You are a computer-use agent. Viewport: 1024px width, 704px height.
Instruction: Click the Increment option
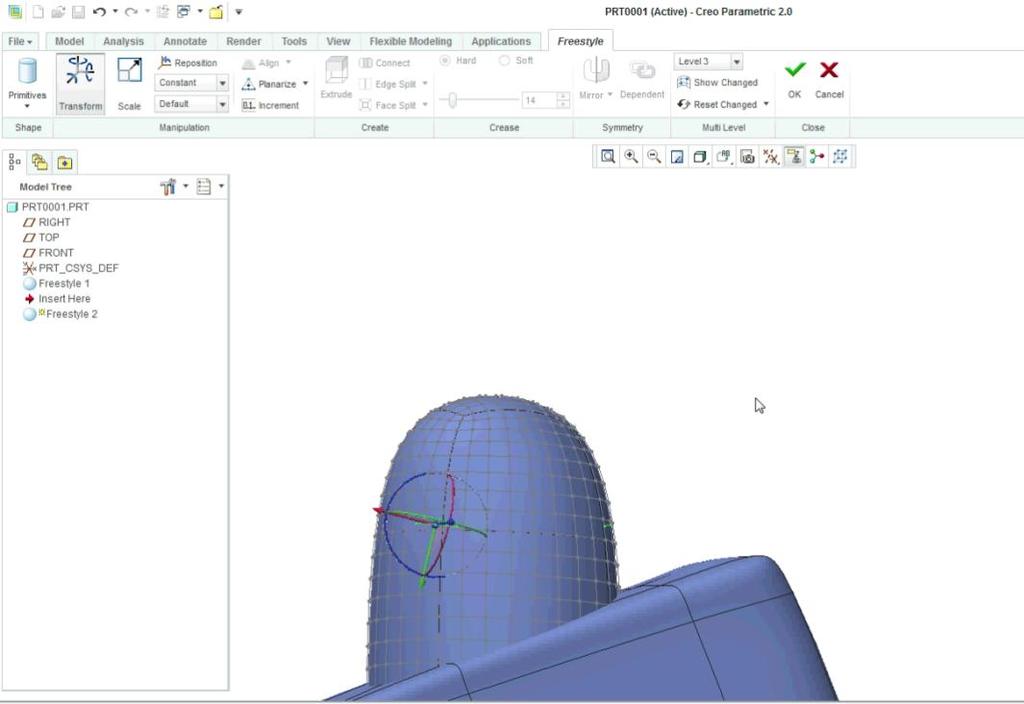(x=270, y=105)
